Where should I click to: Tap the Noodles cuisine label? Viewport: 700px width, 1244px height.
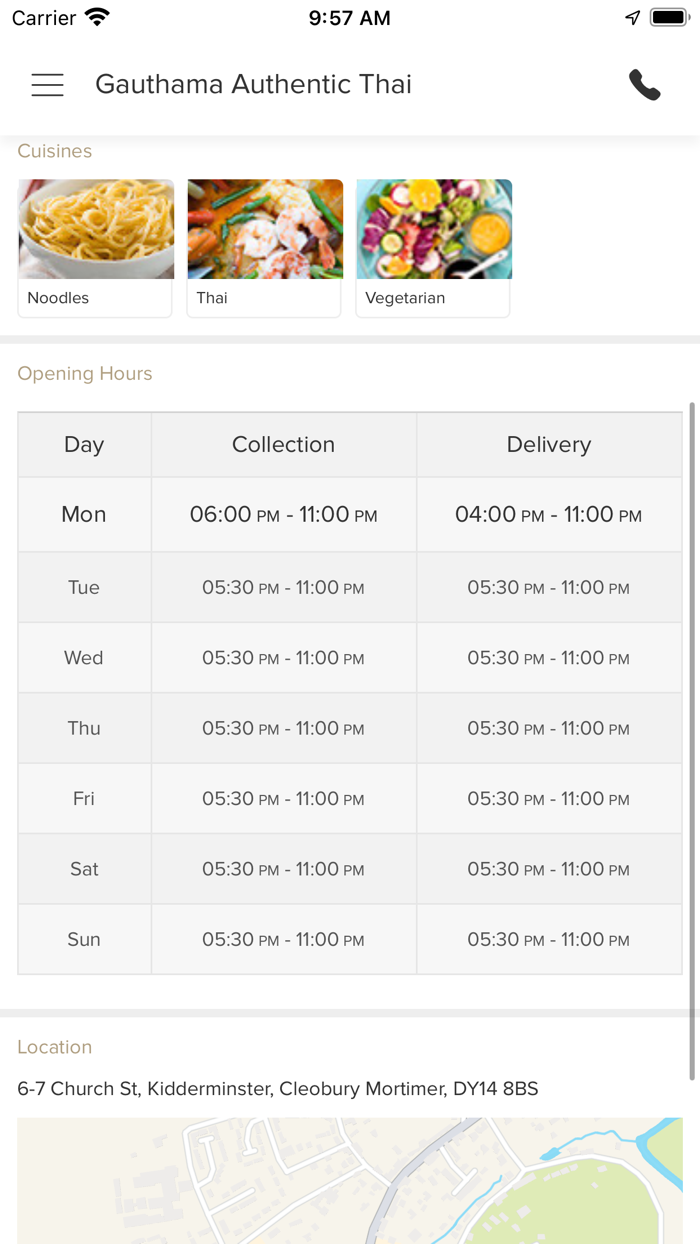click(x=58, y=298)
